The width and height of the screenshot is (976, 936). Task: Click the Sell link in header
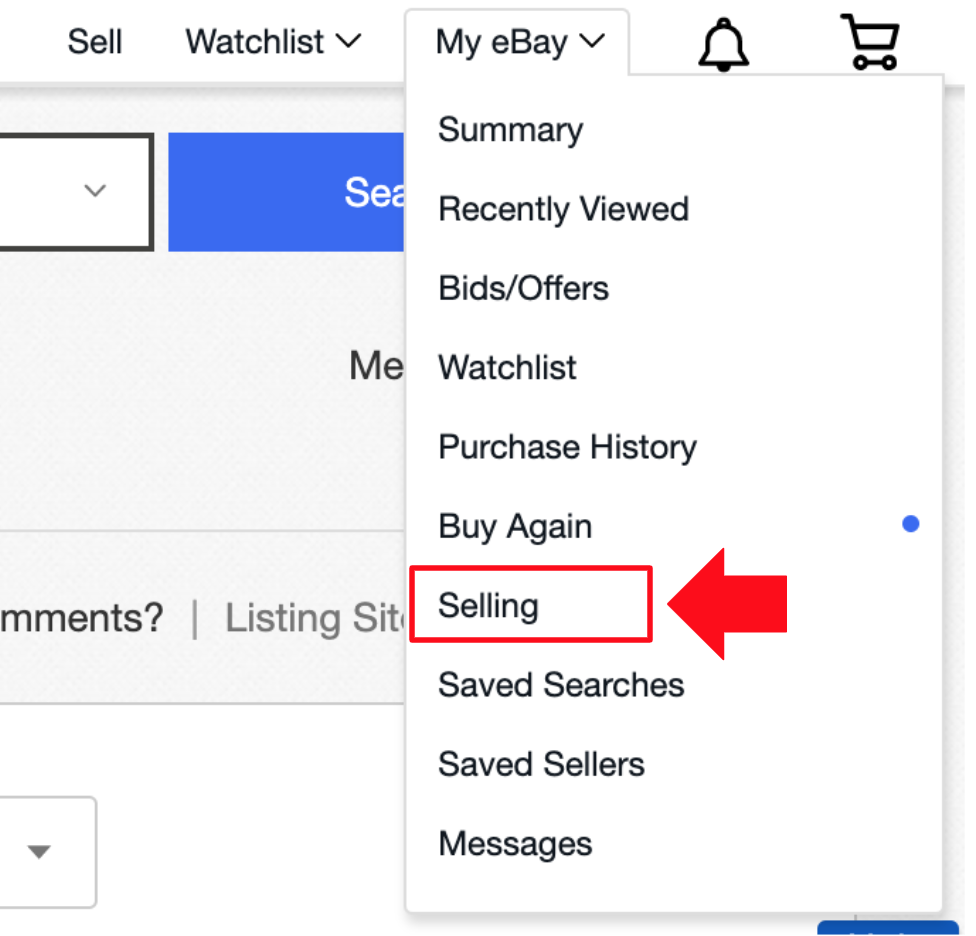95,42
